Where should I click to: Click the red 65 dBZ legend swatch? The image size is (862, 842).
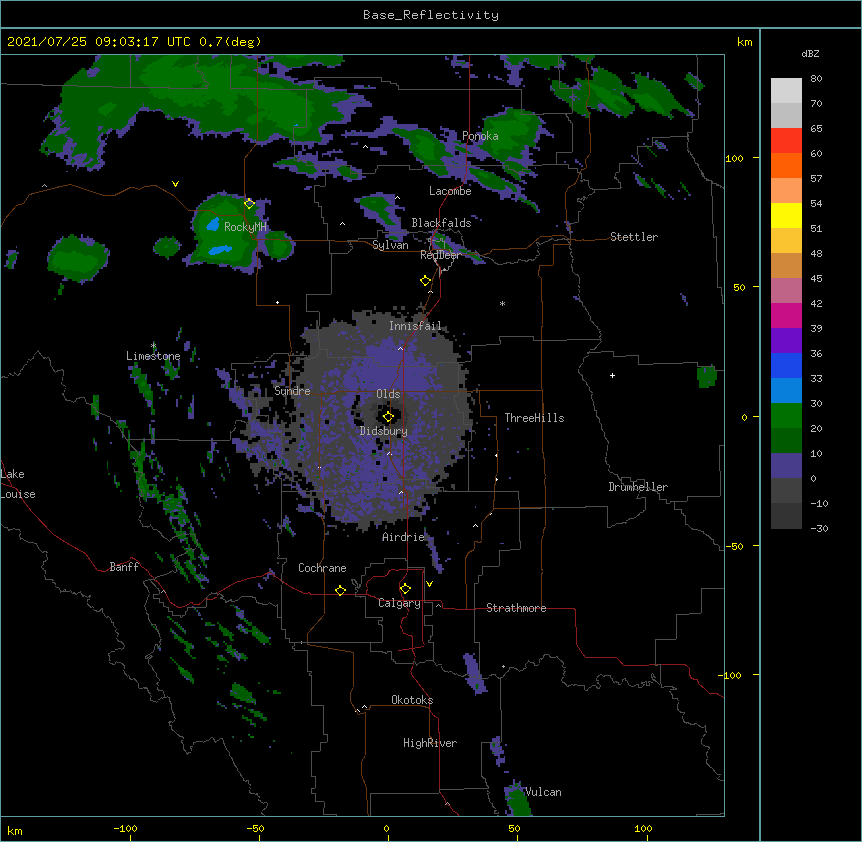(786, 140)
